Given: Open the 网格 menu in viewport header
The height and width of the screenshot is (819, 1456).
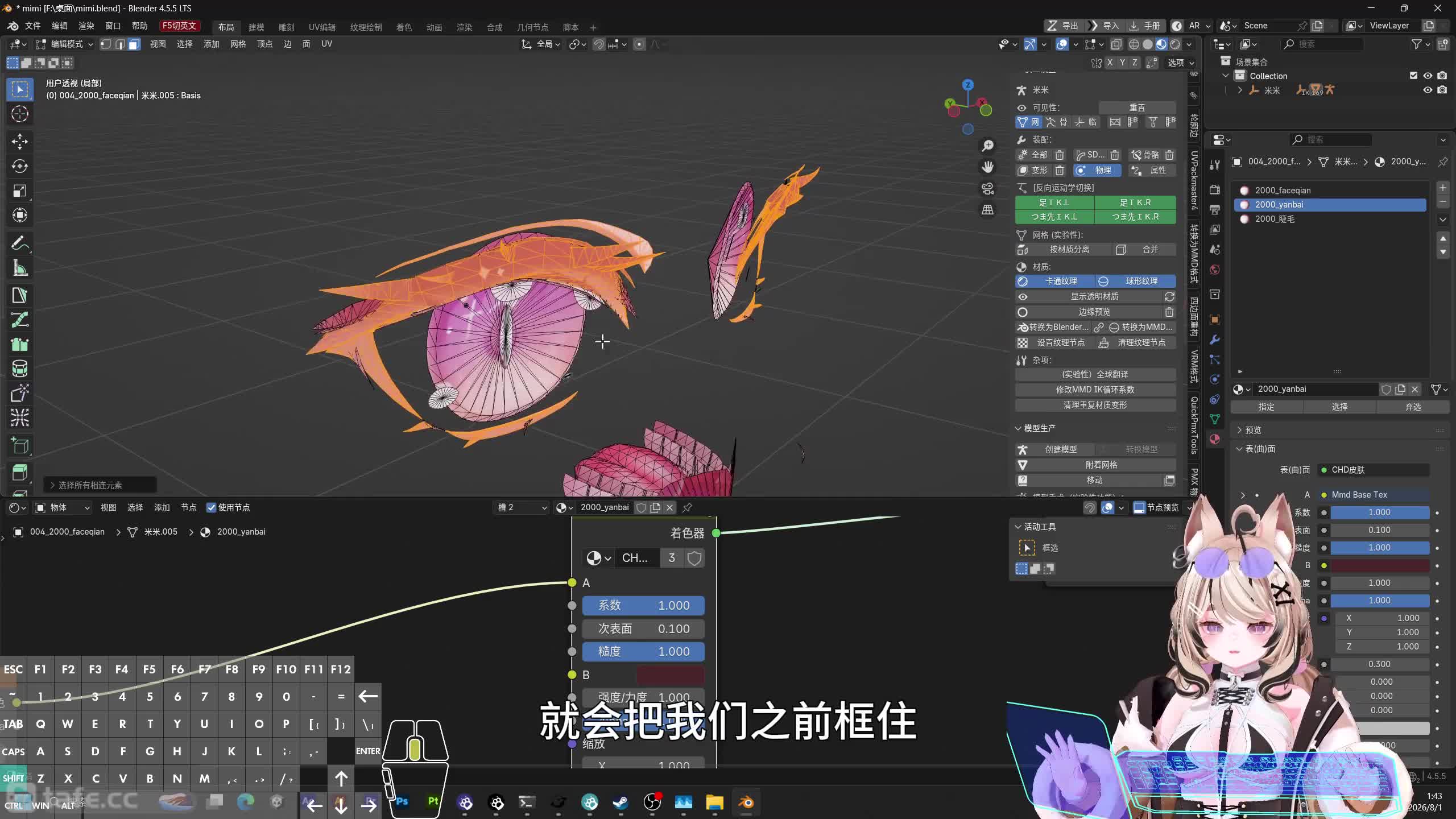Looking at the screenshot, I should (238, 44).
